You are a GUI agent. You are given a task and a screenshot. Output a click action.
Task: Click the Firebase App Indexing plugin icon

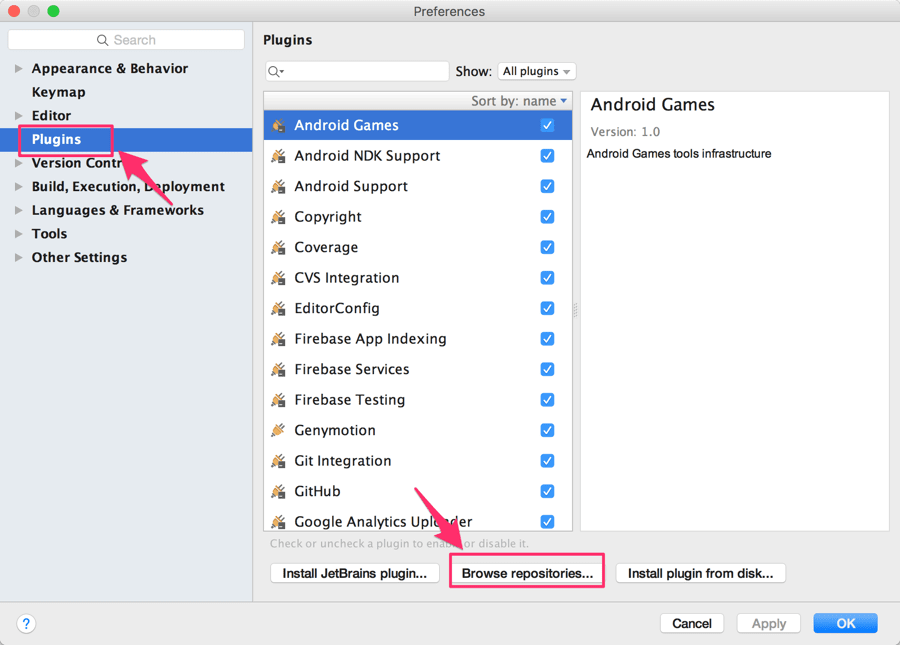(x=278, y=339)
